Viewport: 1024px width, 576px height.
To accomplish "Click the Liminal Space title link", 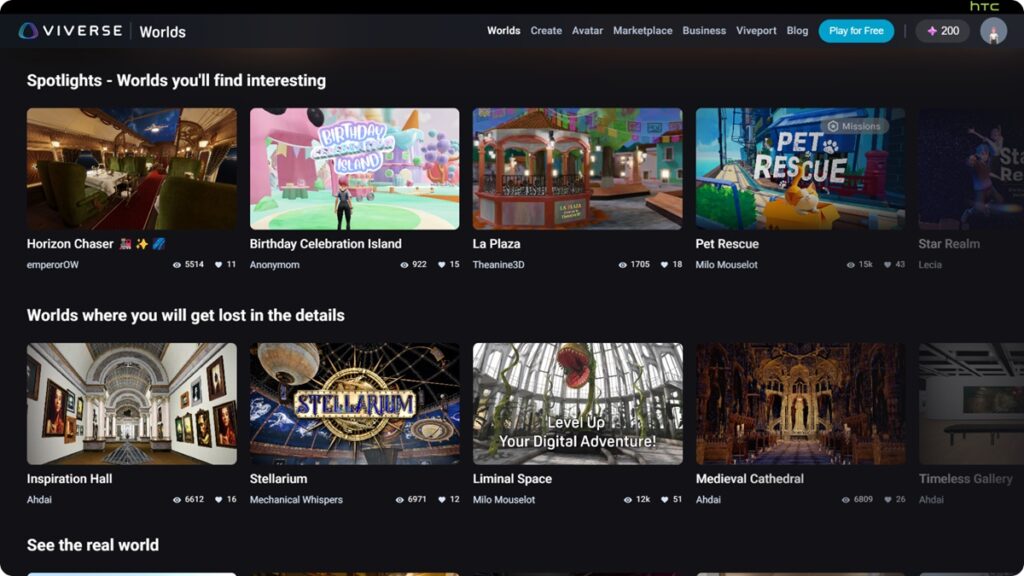I will [x=512, y=479].
